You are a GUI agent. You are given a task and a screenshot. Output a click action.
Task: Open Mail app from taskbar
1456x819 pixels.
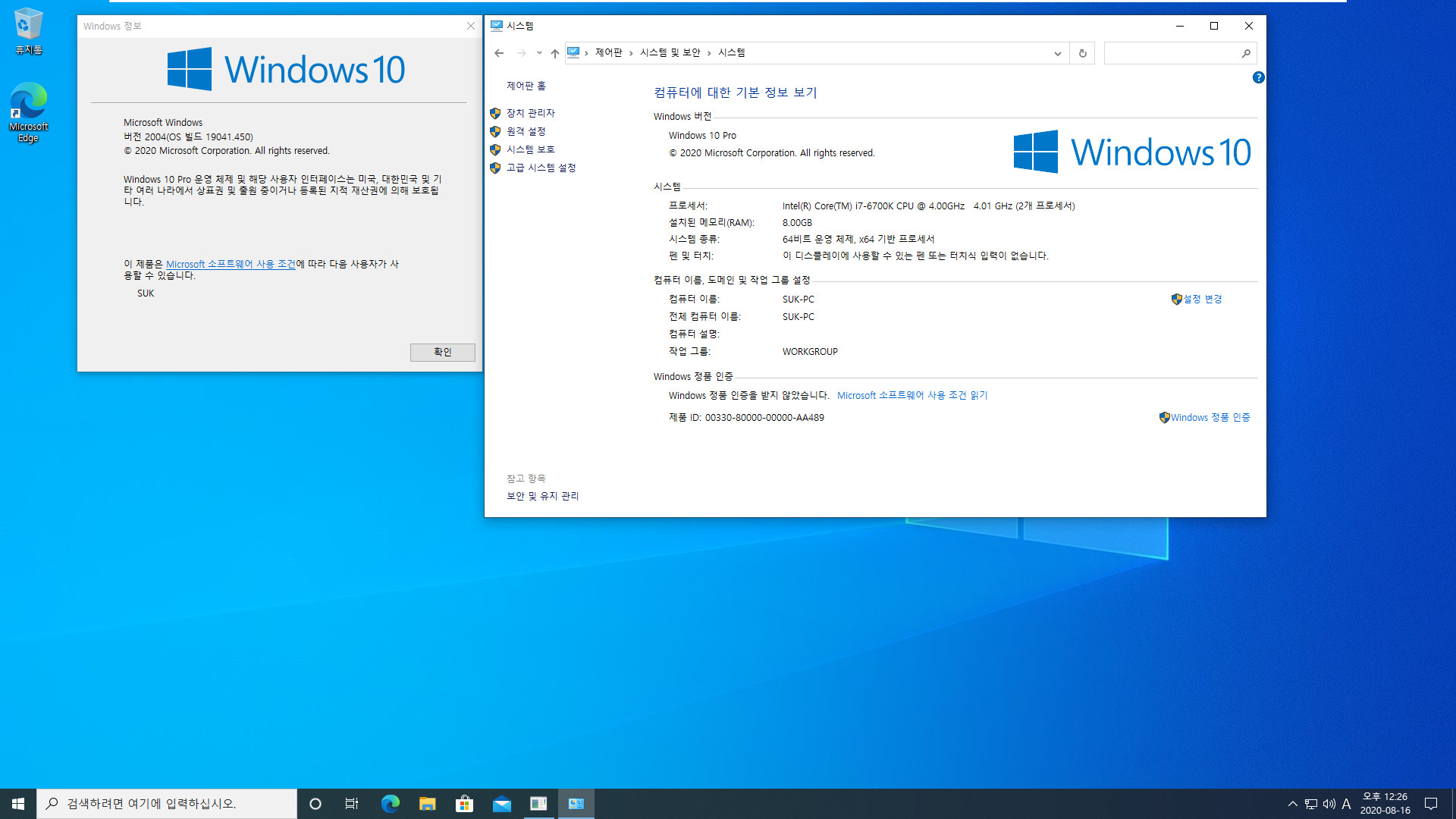[x=501, y=804]
